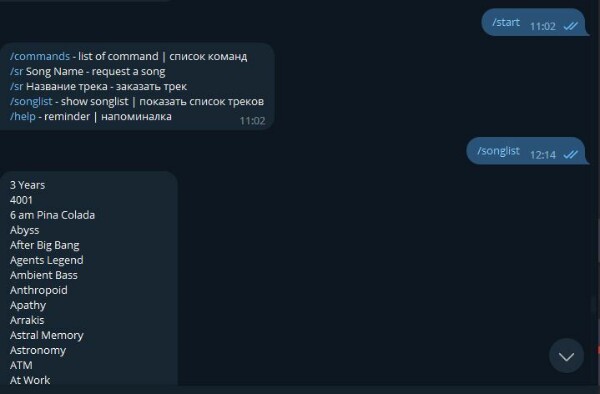Tap the /commands command link
Viewport: 600px width, 394px height.
click(x=40, y=57)
